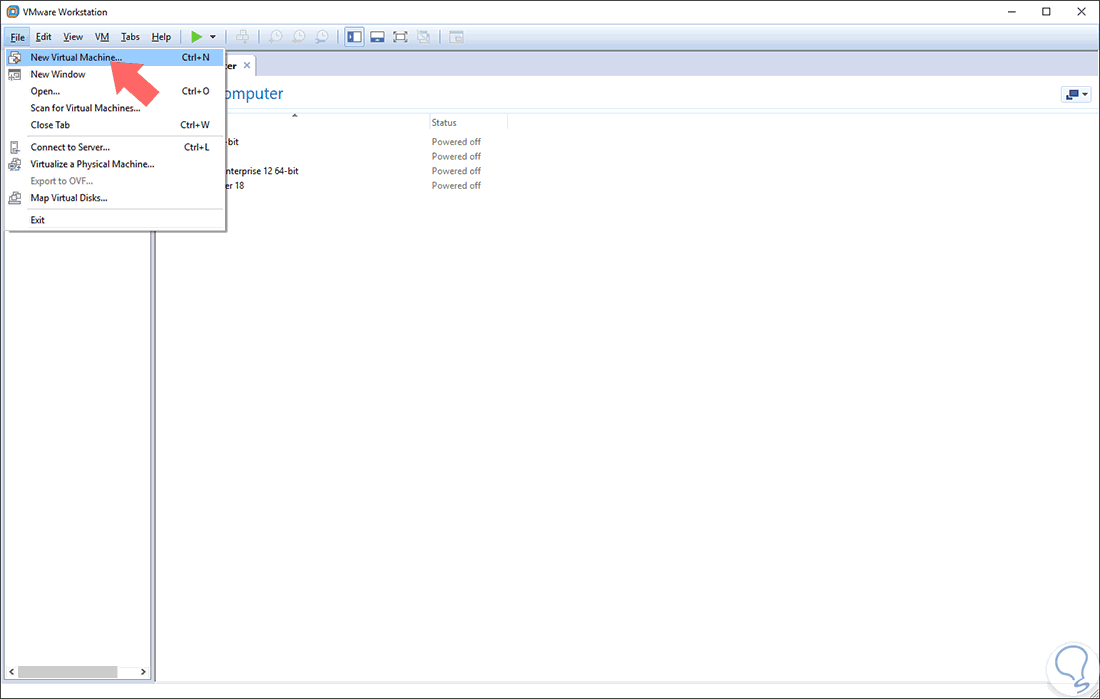Toggle the library panel visibility

pyautogui.click(x=354, y=36)
